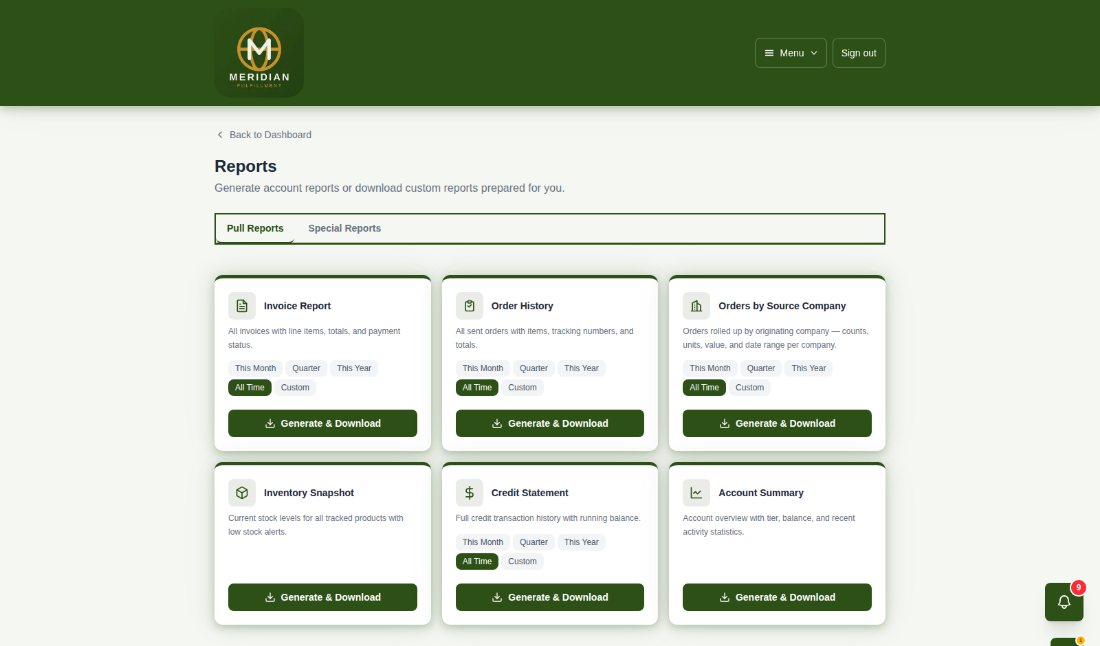The width and height of the screenshot is (1100, 646).
Task: Choose Custom range for Invoice Report
Action: coord(295,387)
